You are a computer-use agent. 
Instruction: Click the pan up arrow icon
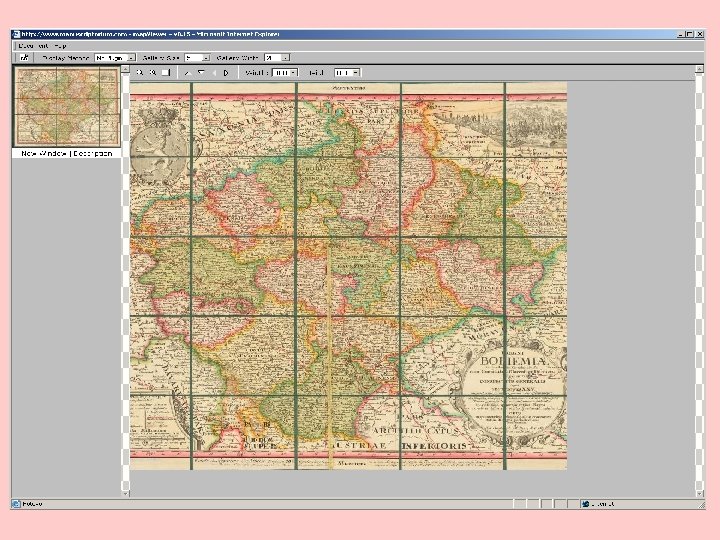(187, 73)
